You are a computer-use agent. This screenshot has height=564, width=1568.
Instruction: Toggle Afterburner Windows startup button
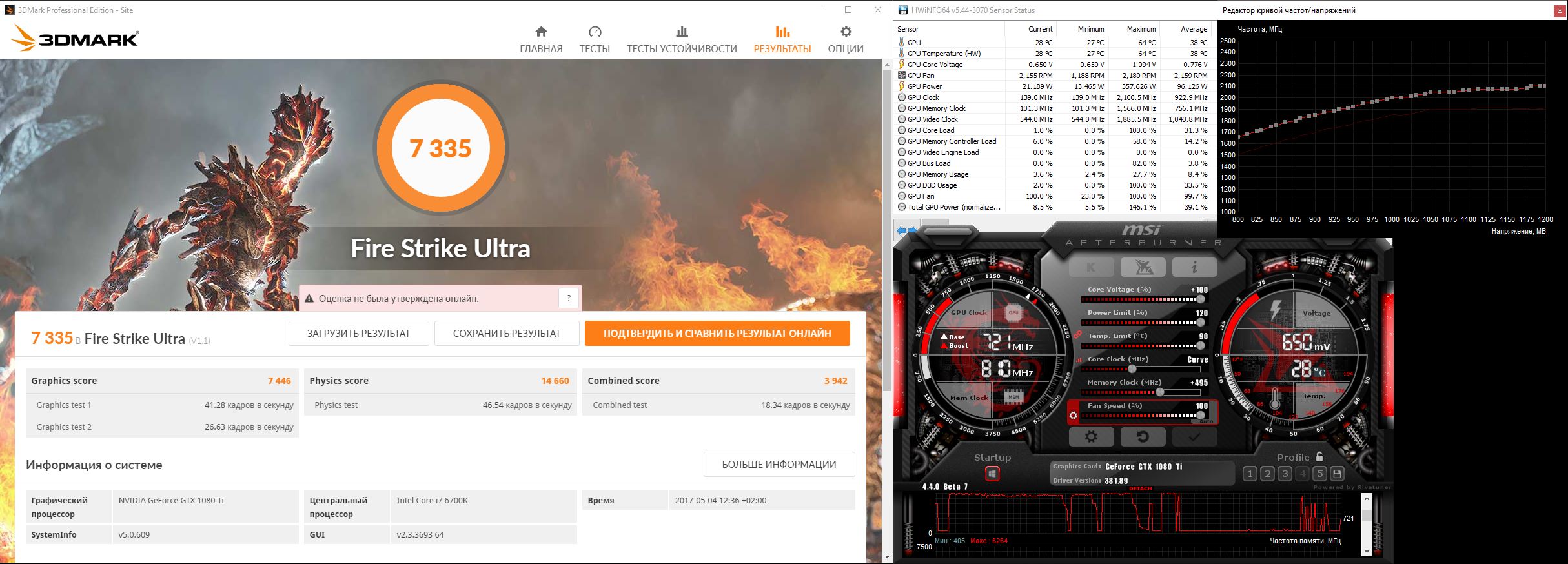pyautogui.click(x=992, y=474)
